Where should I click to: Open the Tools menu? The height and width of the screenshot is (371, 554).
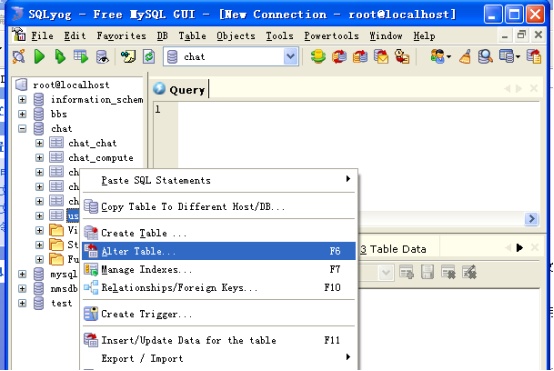pos(279,36)
